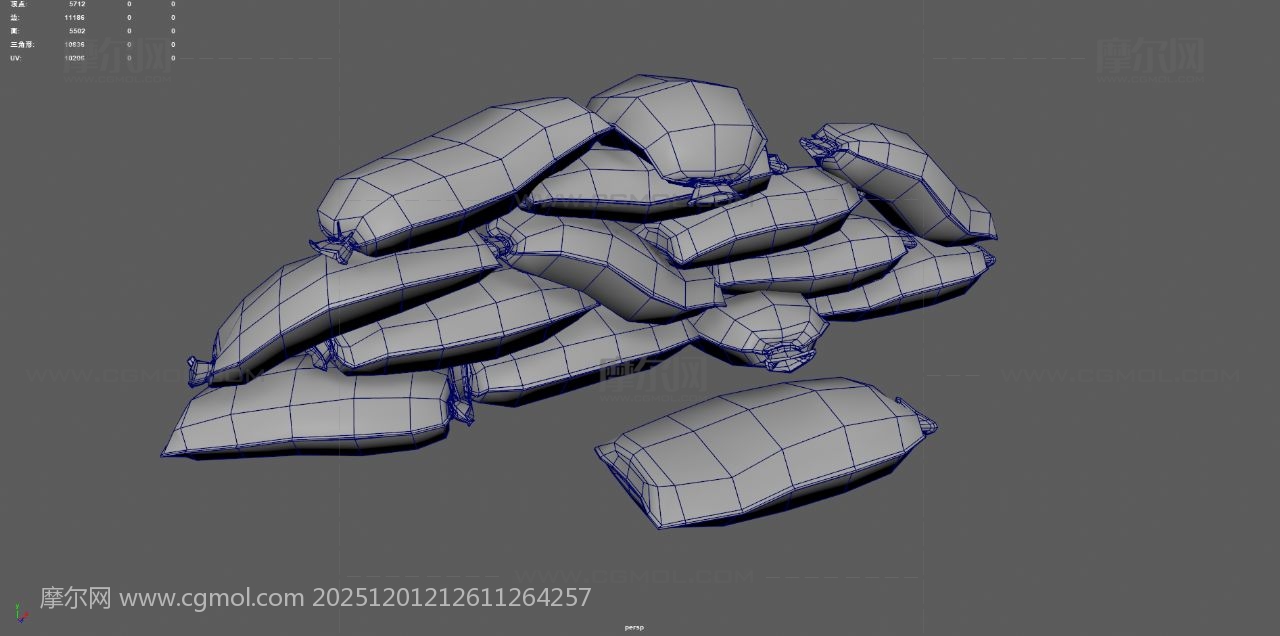Click the vertex count value 5712
Viewport: 1280px width, 636px height.
click(77, 4)
